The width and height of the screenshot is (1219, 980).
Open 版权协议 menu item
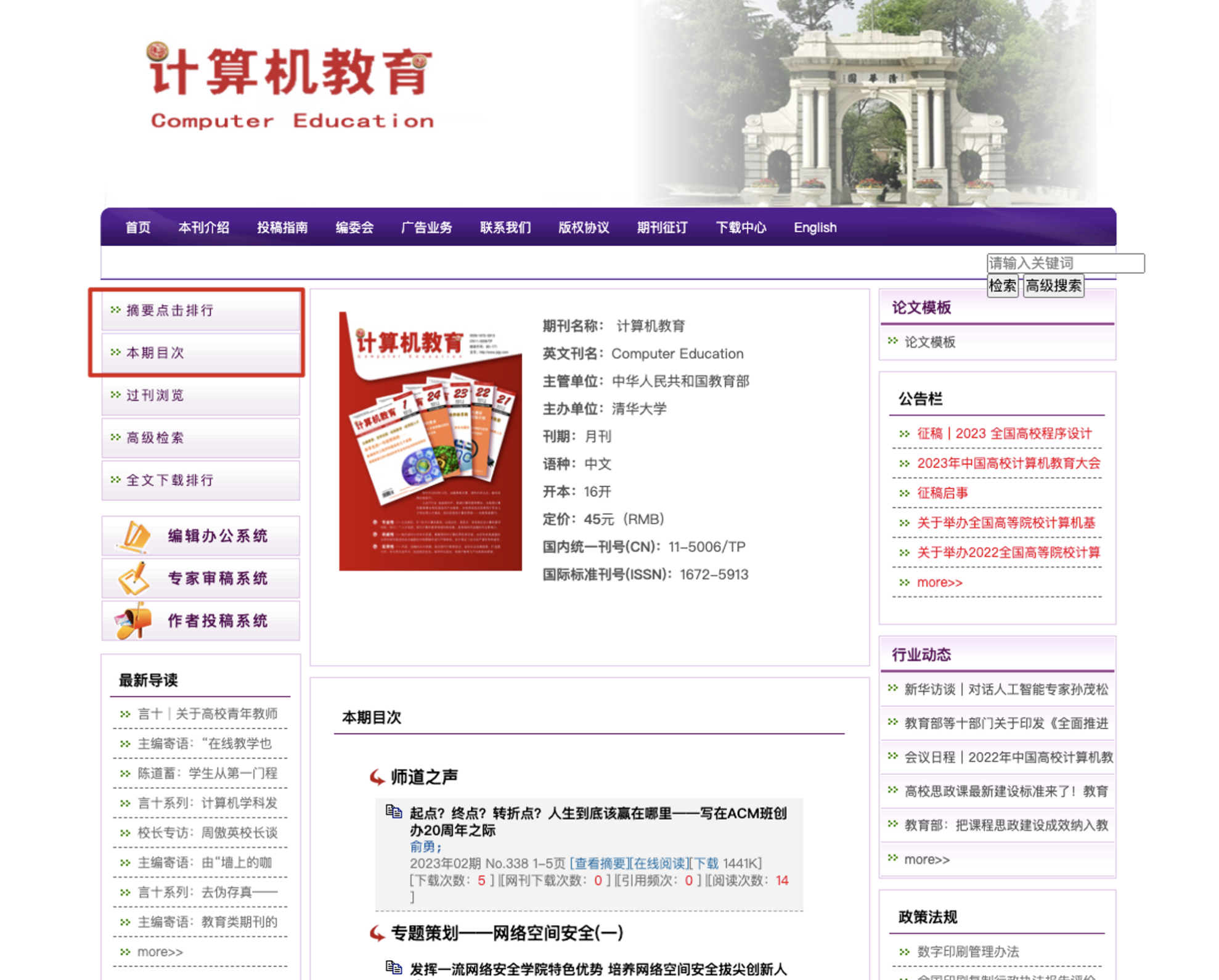point(584,227)
